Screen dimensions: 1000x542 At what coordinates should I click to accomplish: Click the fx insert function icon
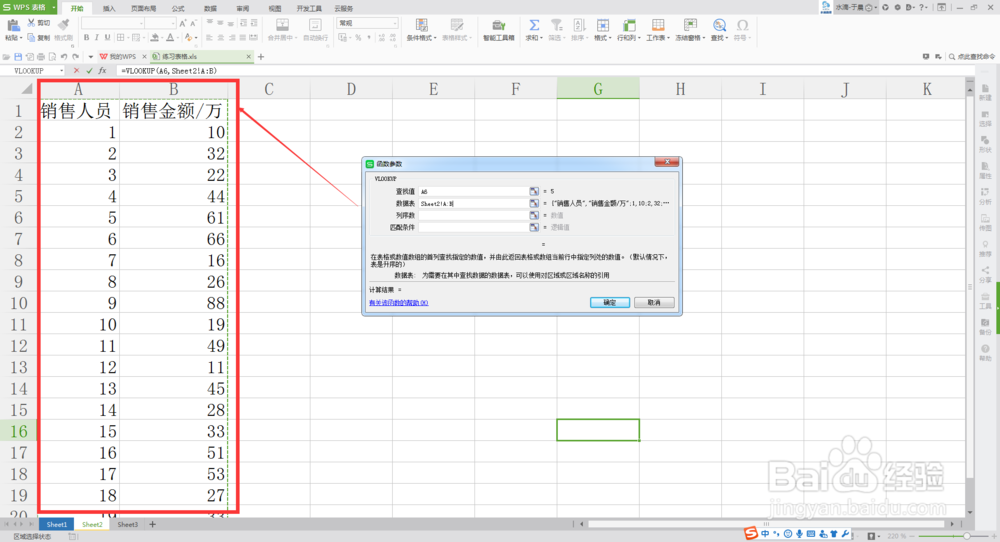click(102, 71)
